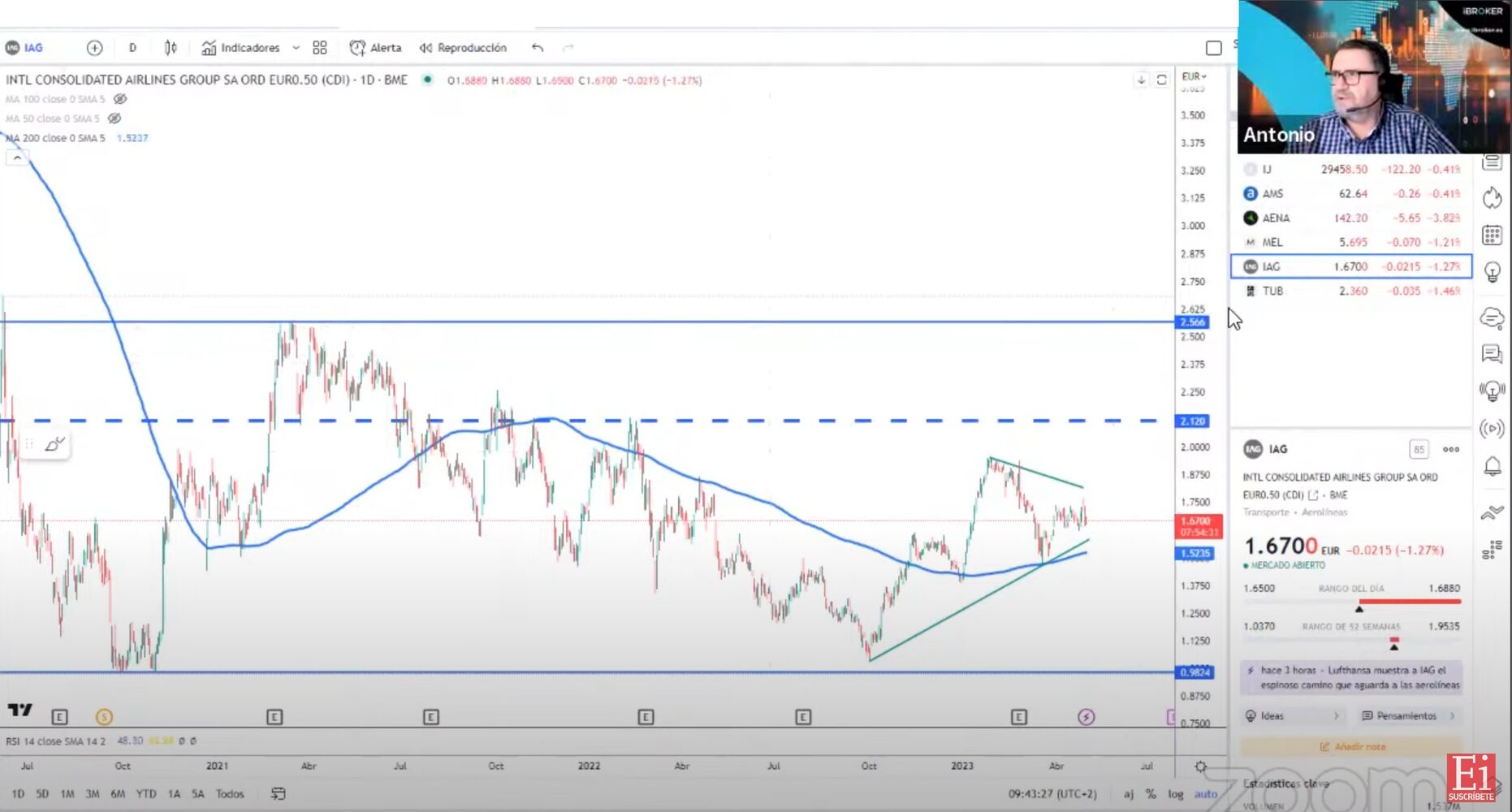Image resolution: width=1512 pixels, height=812 pixels.
Task: Grab the floating drawing toolbar handle
Action: pos(29,444)
